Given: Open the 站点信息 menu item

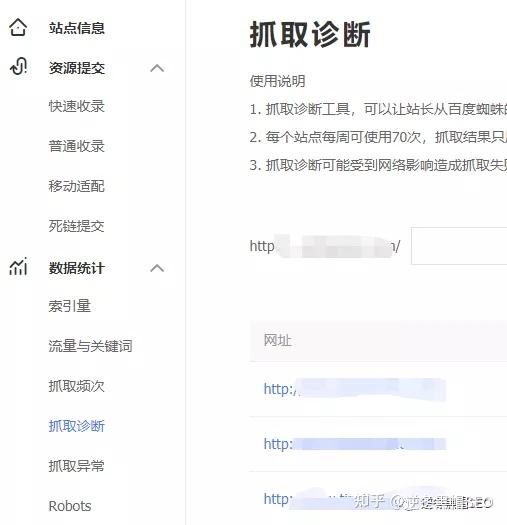Looking at the screenshot, I should coord(77,28).
